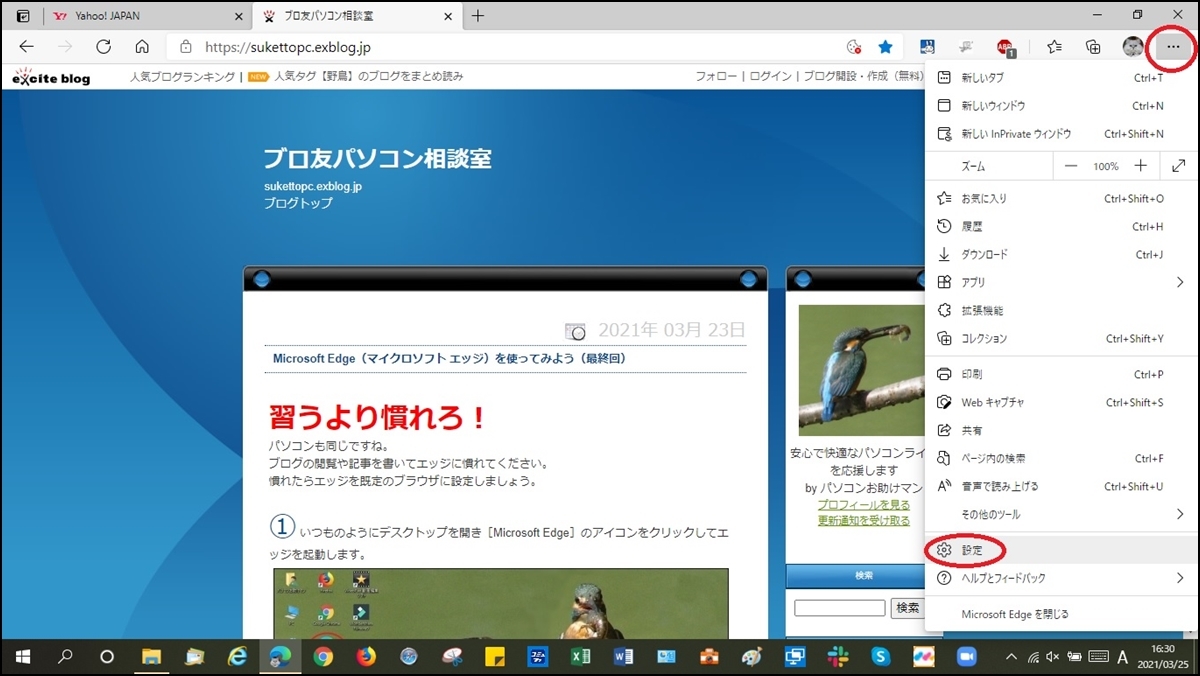The width and height of the screenshot is (1200, 676).
Task: Choose 新しいウィンドウ in the menu
Action: click(1061, 106)
